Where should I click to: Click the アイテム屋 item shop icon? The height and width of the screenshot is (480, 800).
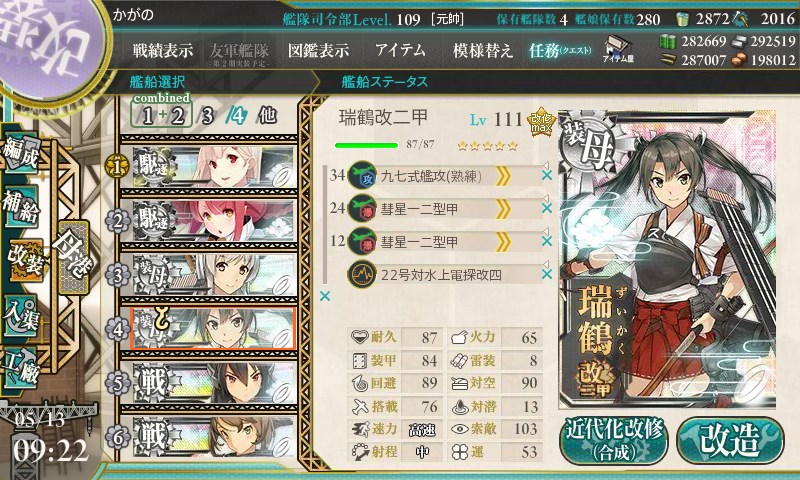click(x=618, y=49)
